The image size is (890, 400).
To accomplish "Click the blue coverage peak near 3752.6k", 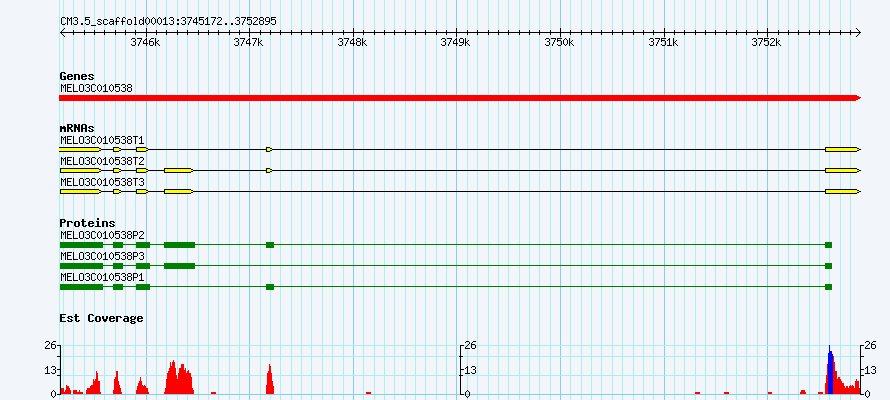I will tap(830, 372).
